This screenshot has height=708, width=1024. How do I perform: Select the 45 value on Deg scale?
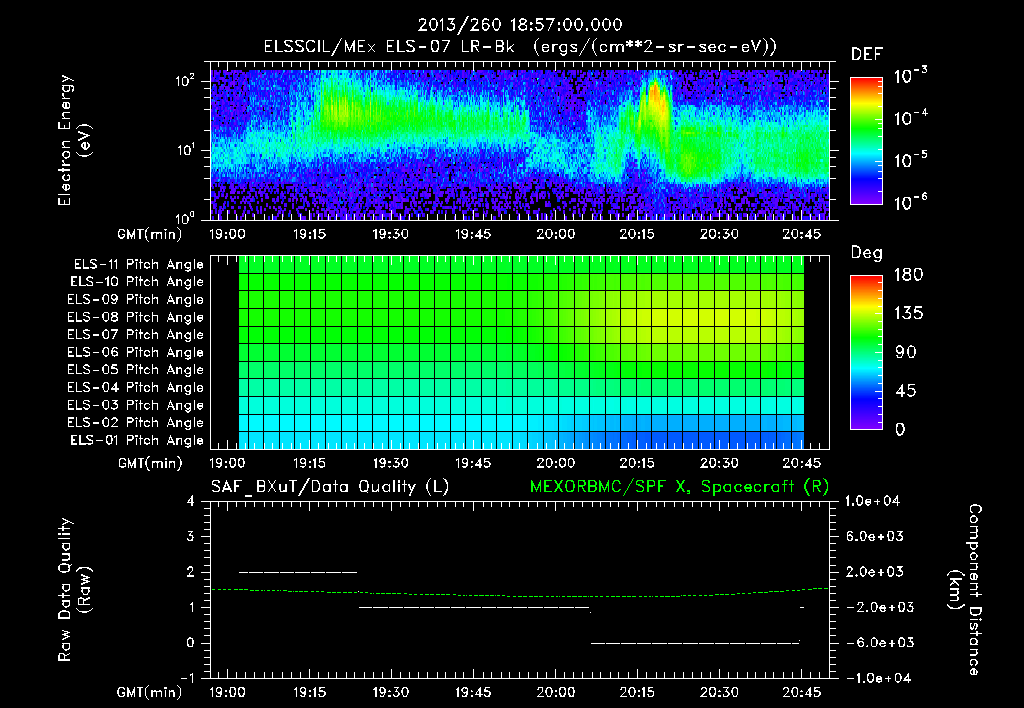click(906, 391)
